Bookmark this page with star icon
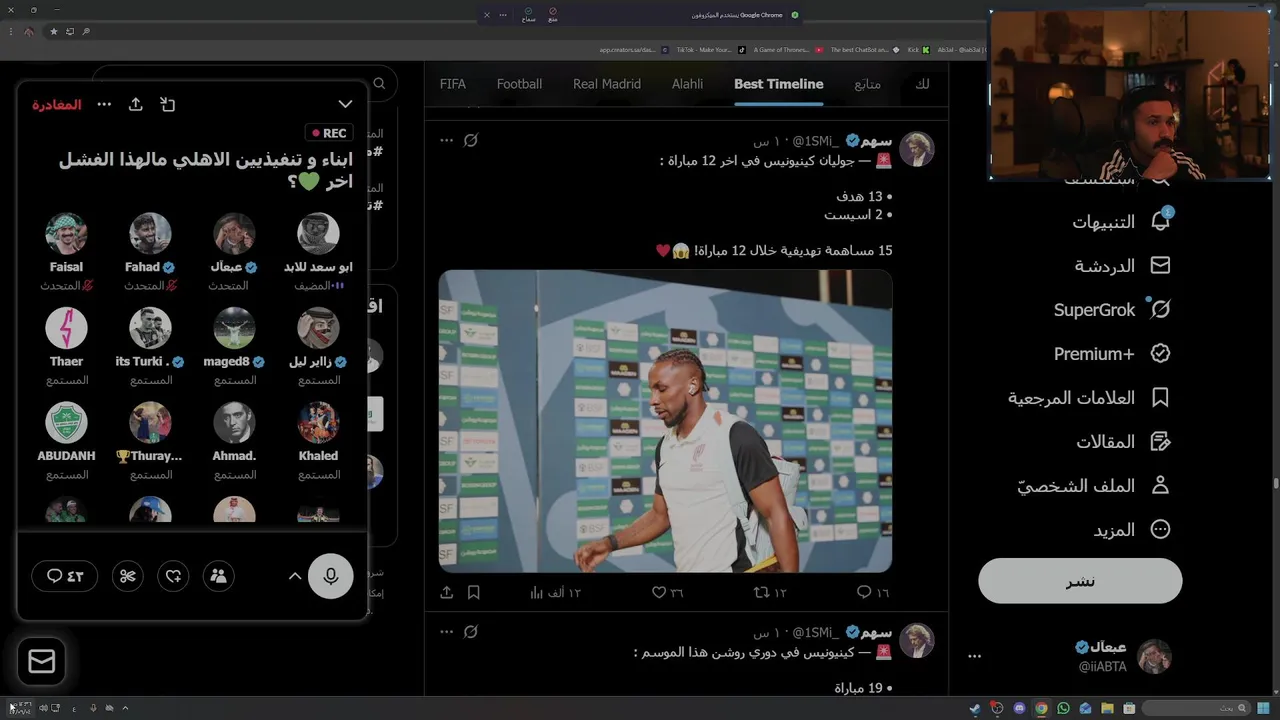 [x=54, y=31]
